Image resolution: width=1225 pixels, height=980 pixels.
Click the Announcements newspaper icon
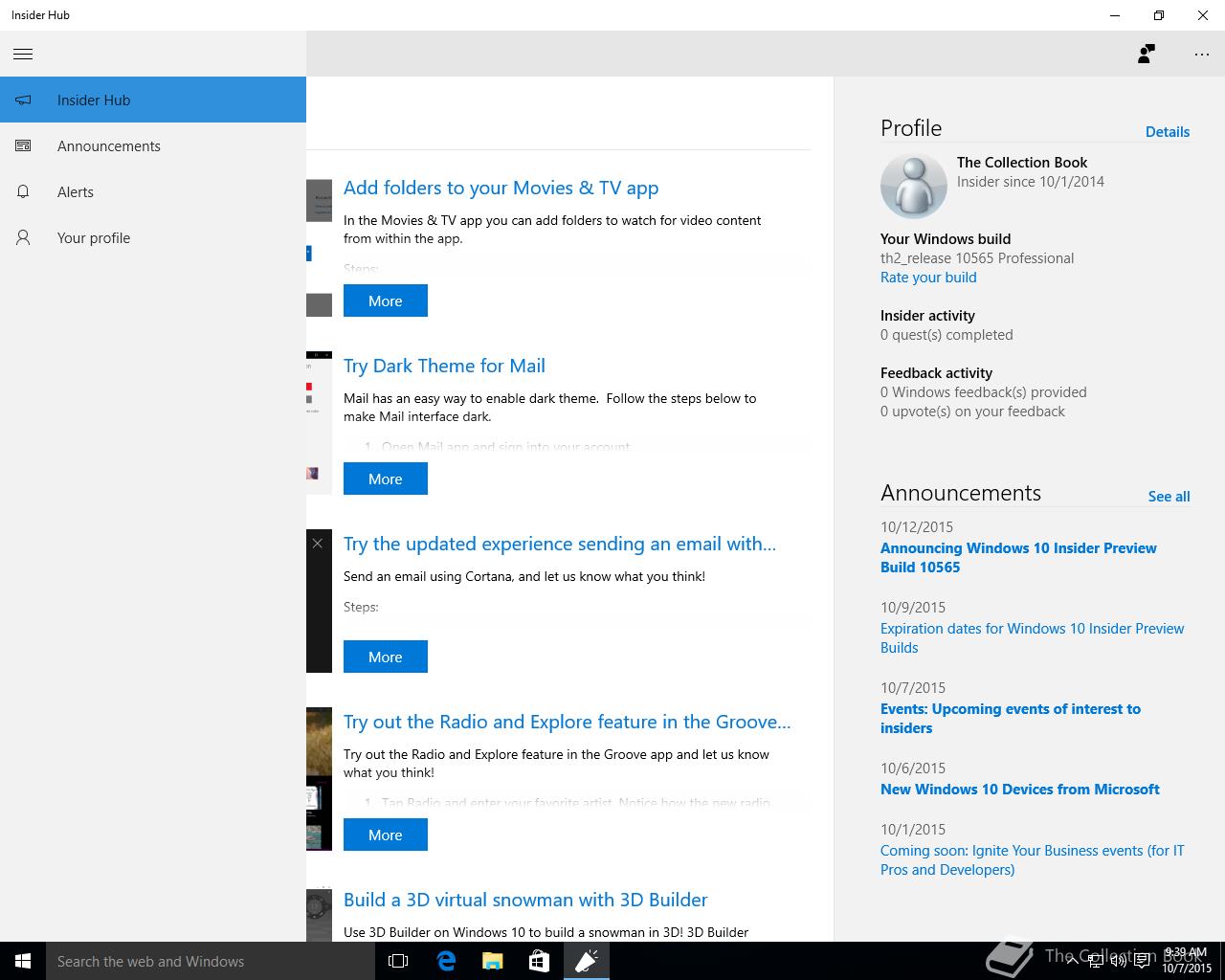(23, 146)
